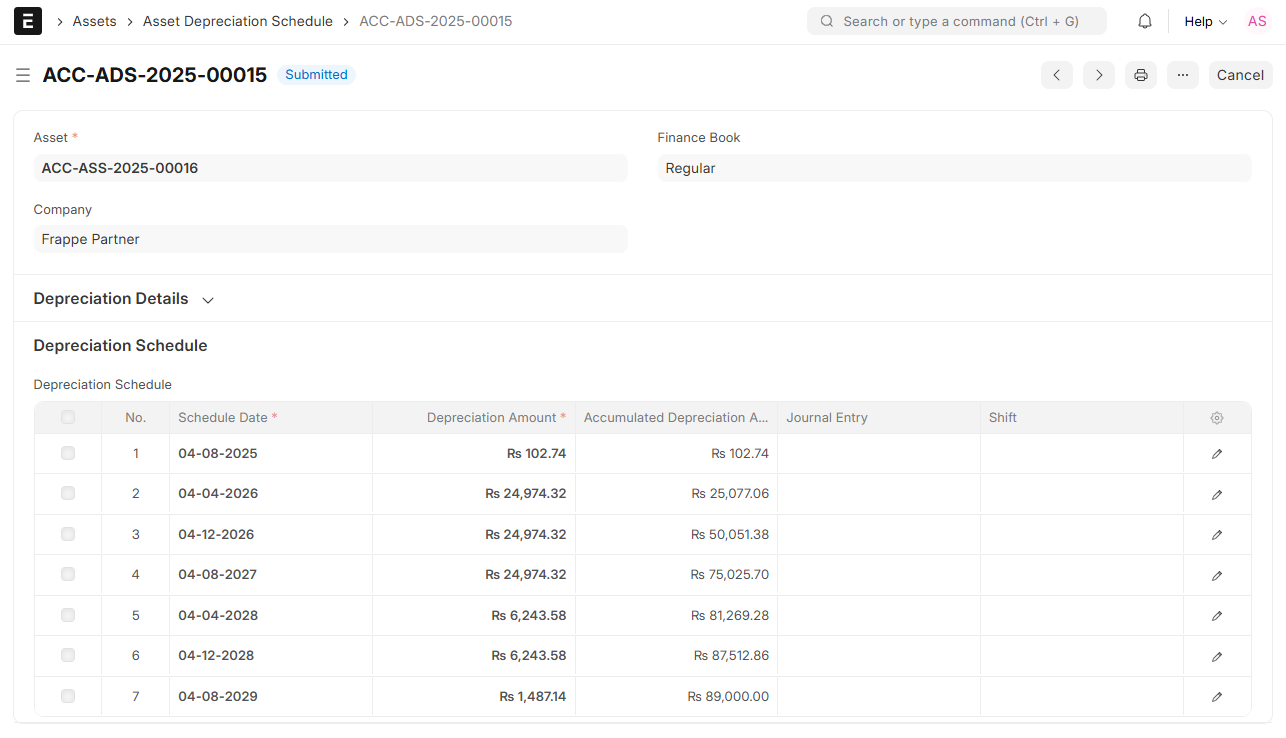Viewport: 1286px width, 738px height.
Task: Edit row 7 dated 04-08-2029
Action: tap(1217, 697)
